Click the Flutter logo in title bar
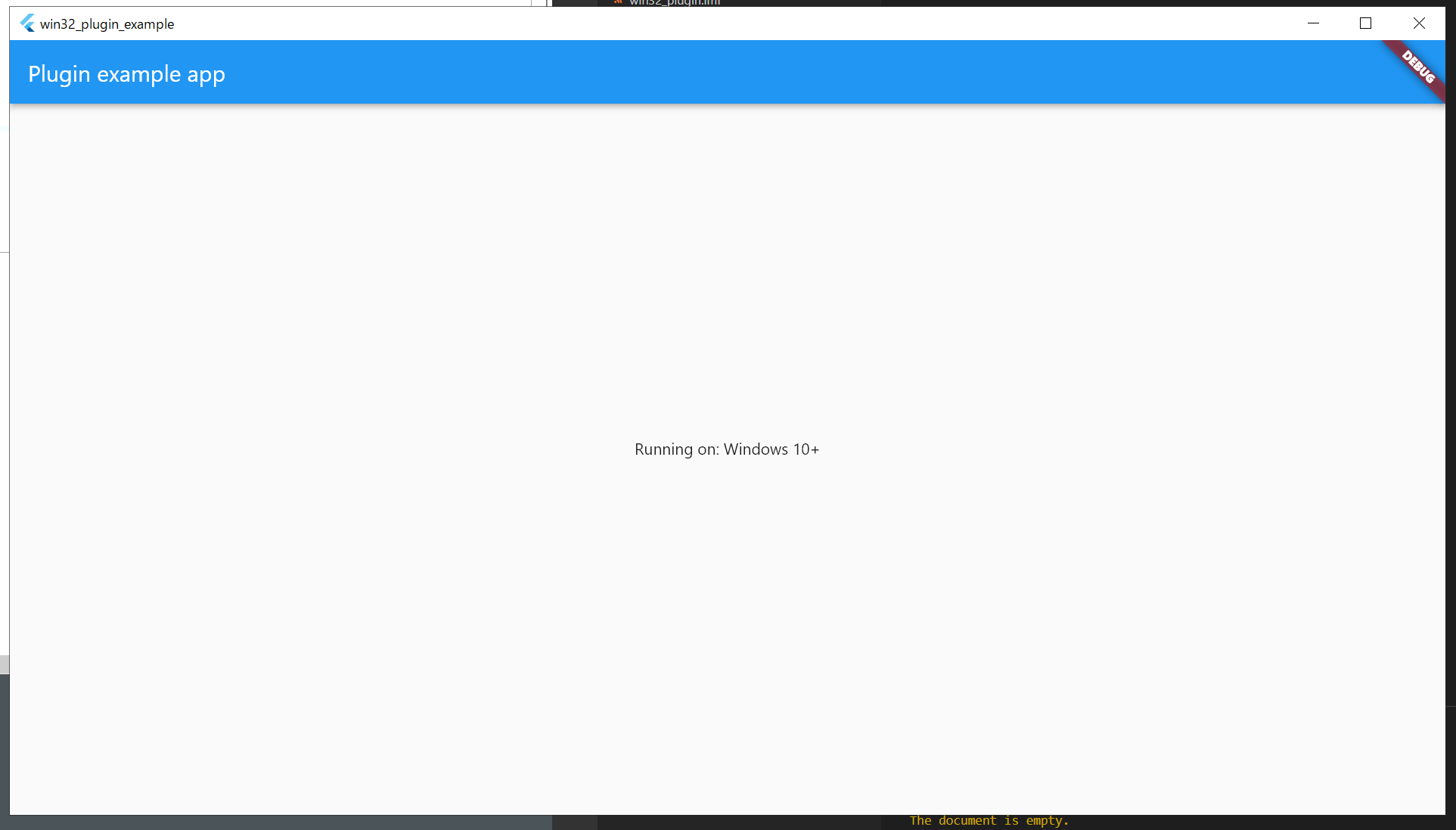The width and height of the screenshot is (1456, 830). coord(27,23)
